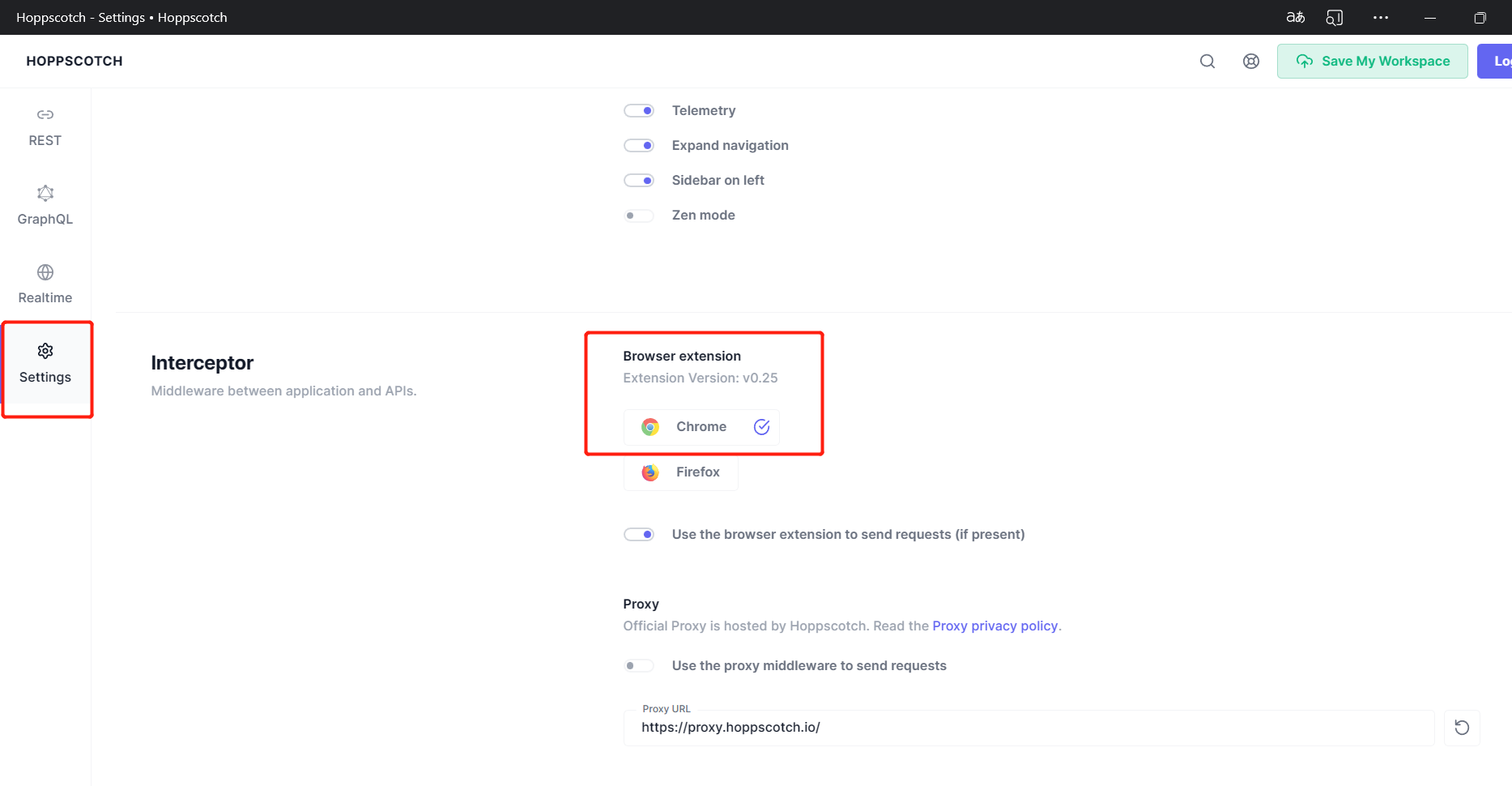Viewport: 1512px width, 786px height.
Task: Click the Chrome logo icon
Action: point(650,427)
